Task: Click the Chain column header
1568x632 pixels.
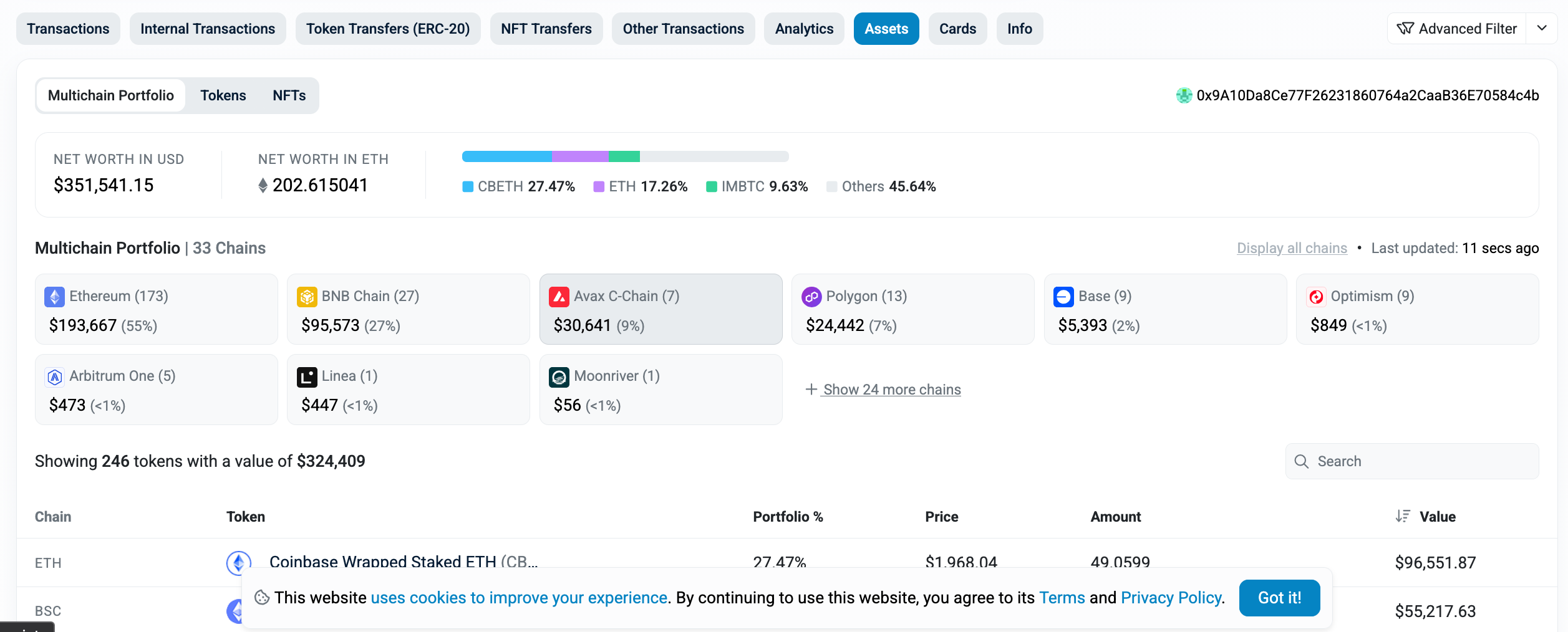Action: pos(53,517)
